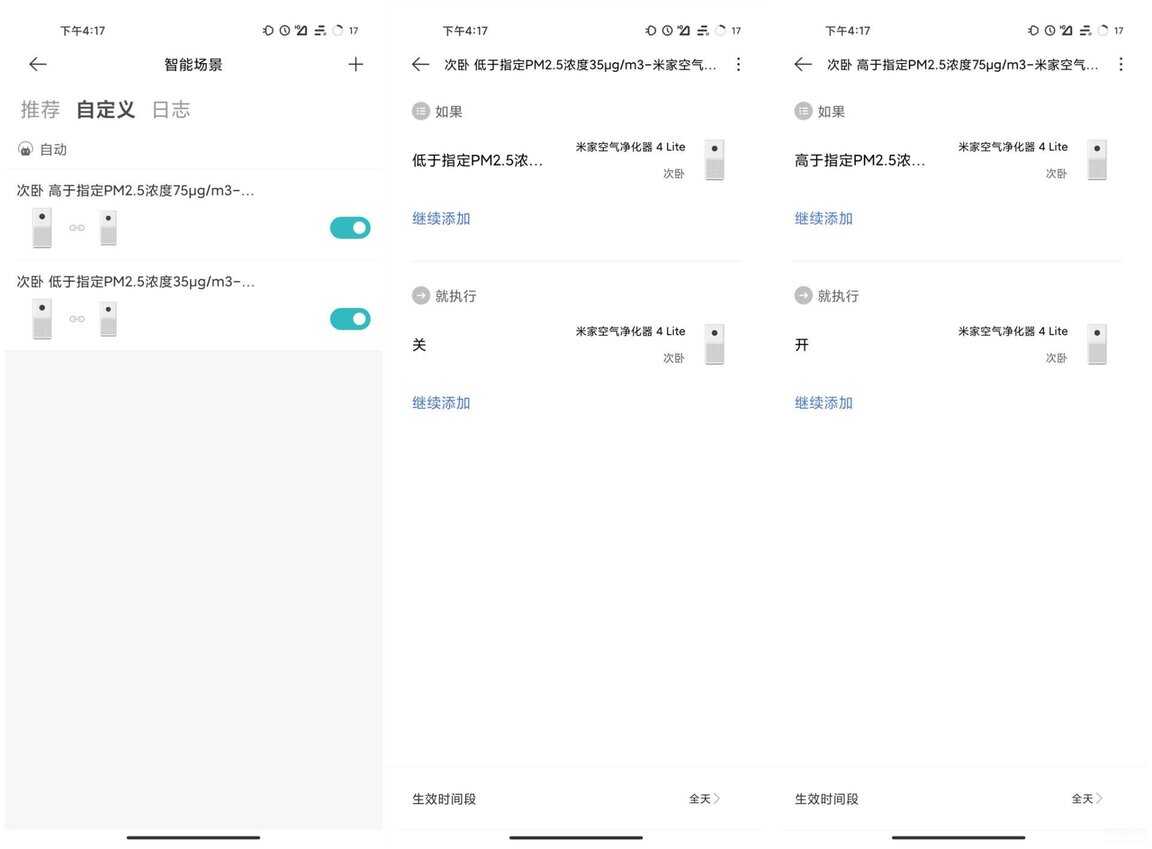The height and width of the screenshot is (849, 1152).
Task: Click purifier thumbnail beside 高于指定PM2.5浓 condition
Action: pyautogui.click(x=1097, y=159)
